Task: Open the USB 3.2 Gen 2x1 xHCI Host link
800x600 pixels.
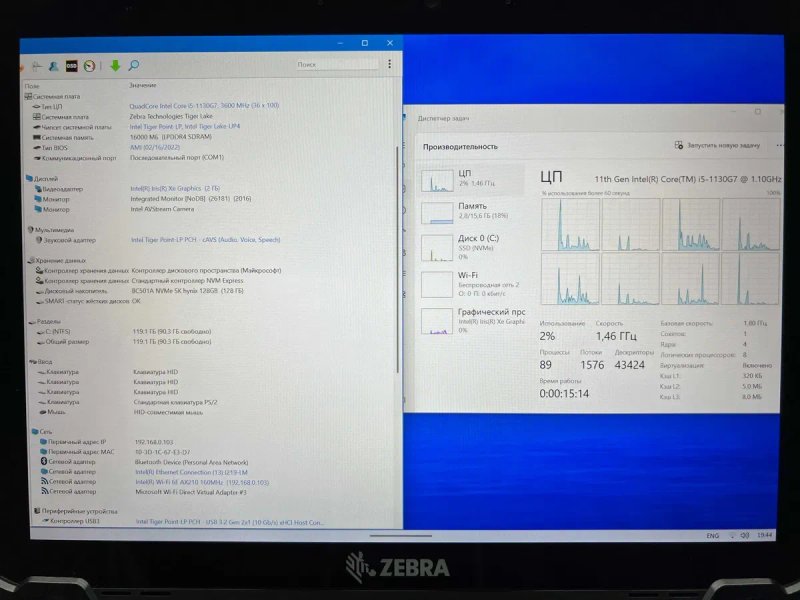Action: click(x=230, y=522)
